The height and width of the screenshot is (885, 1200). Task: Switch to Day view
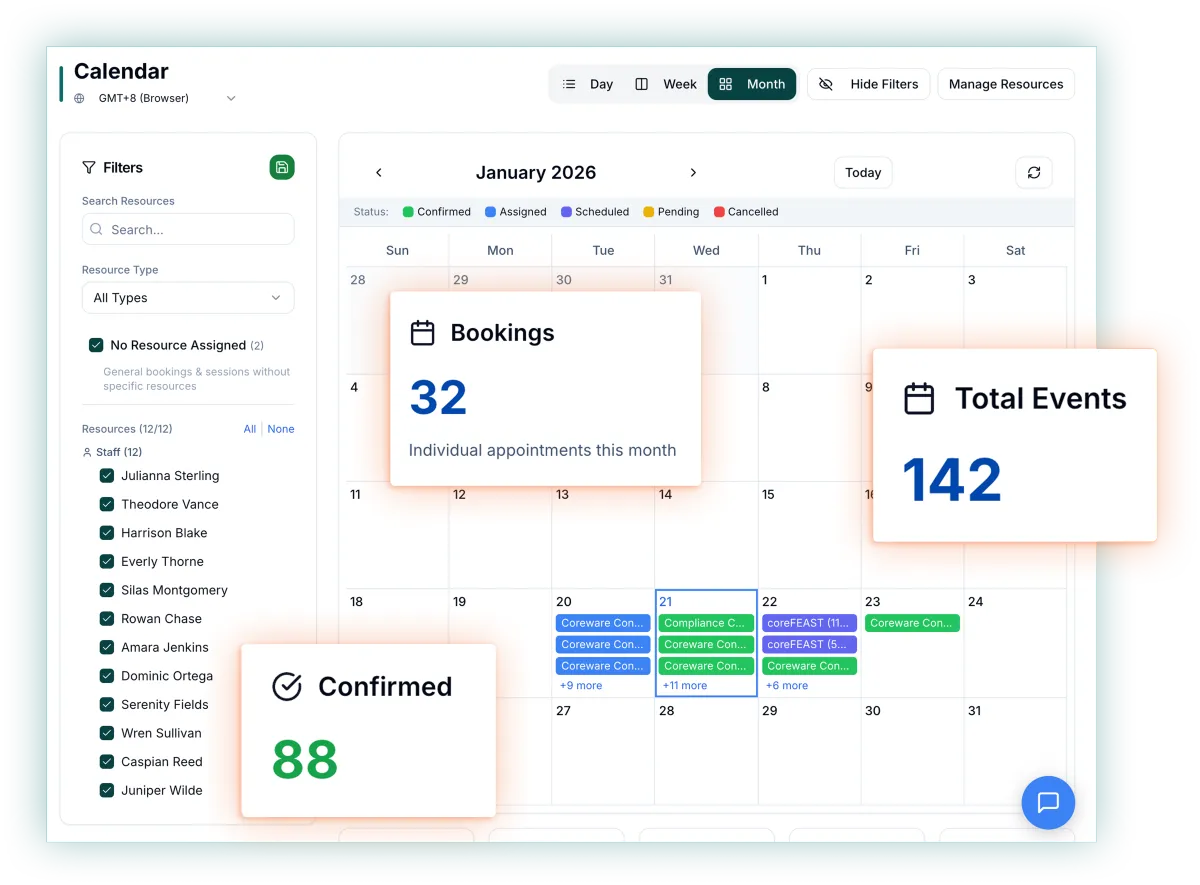click(588, 84)
